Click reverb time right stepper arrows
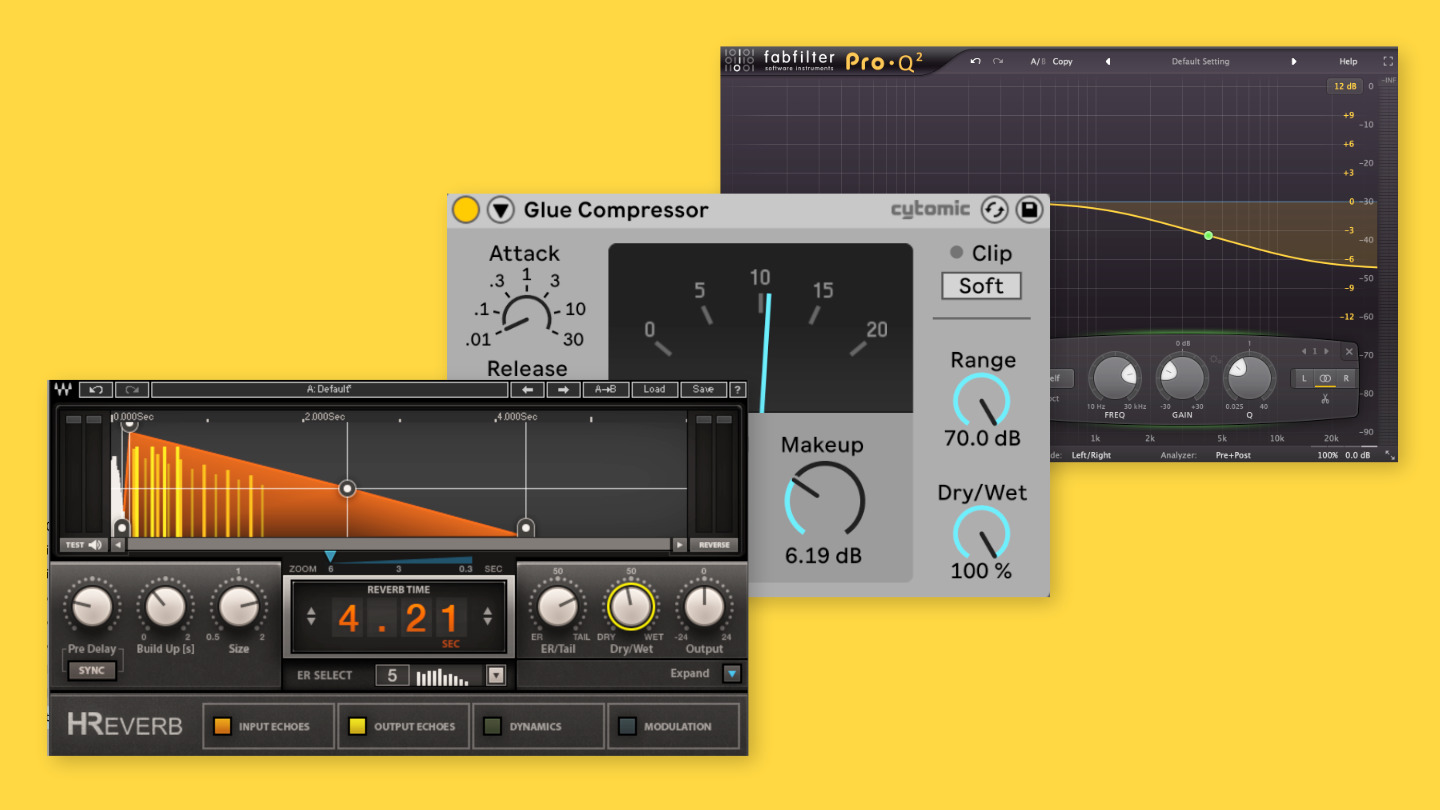 tap(488, 616)
